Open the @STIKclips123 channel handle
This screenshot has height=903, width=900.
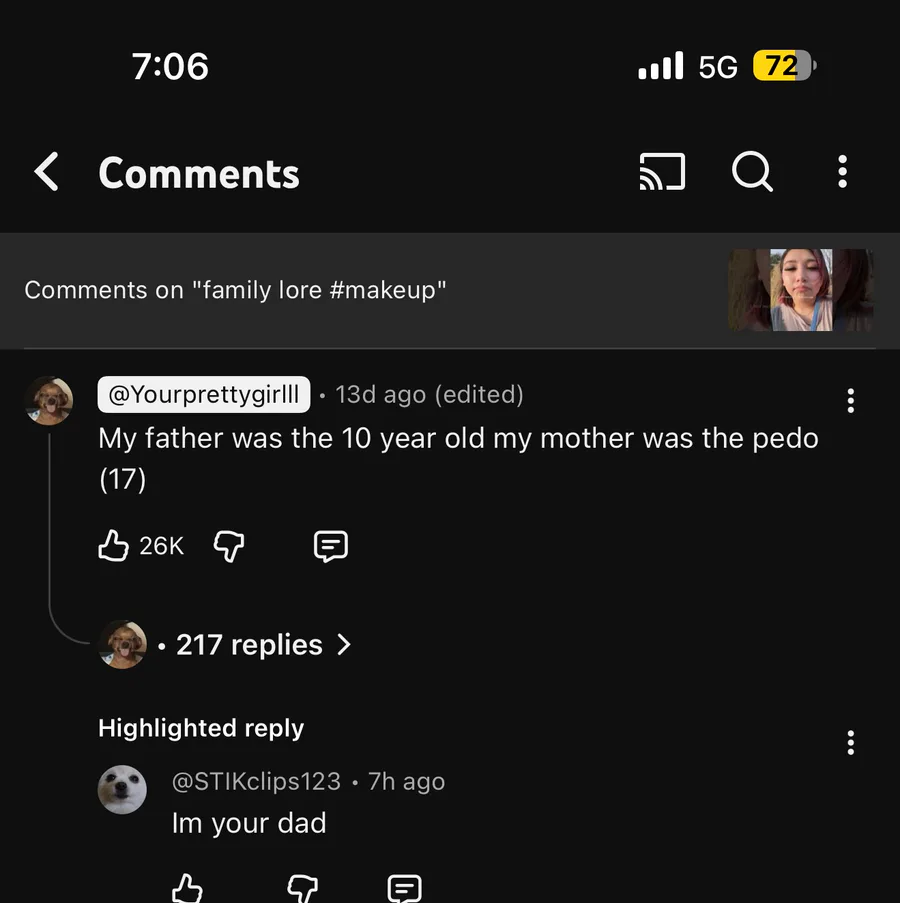[256, 781]
